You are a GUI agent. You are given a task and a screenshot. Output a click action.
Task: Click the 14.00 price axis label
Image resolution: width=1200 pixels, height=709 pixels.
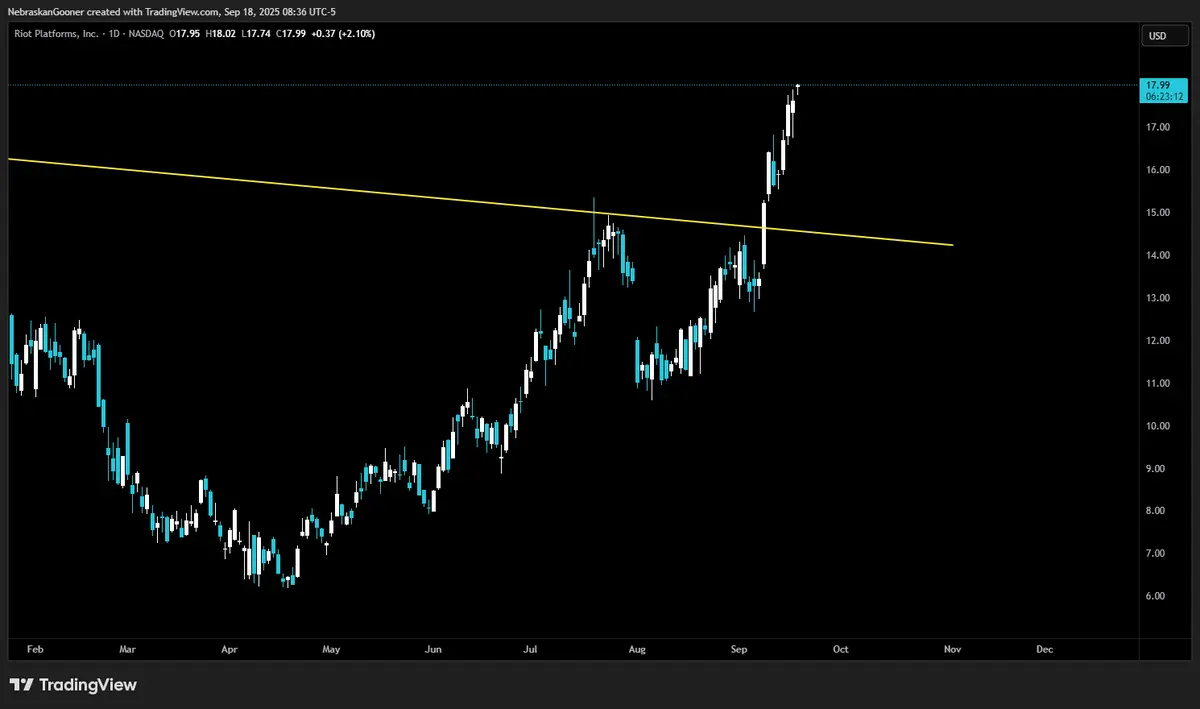(1158, 255)
